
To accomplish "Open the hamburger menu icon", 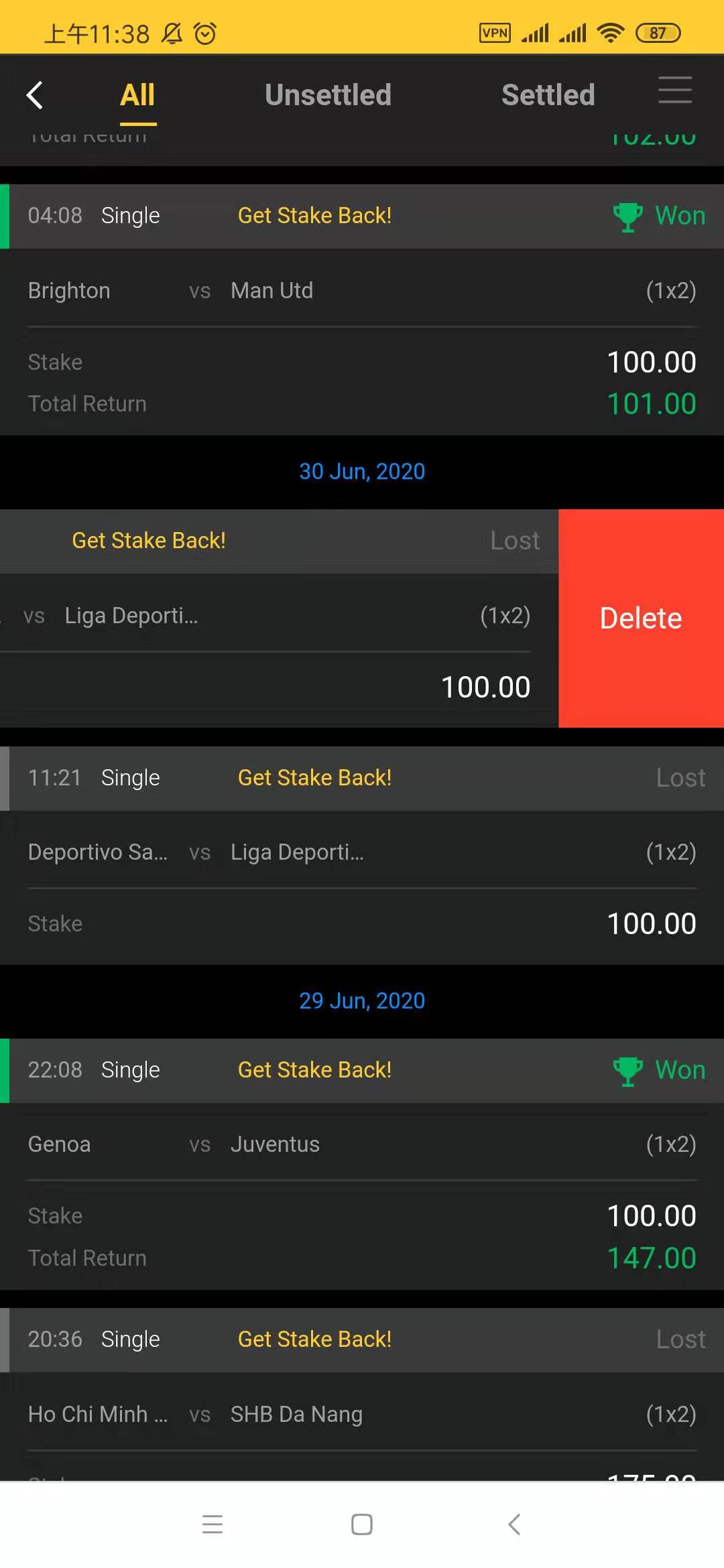I will [x=674, y=90].
